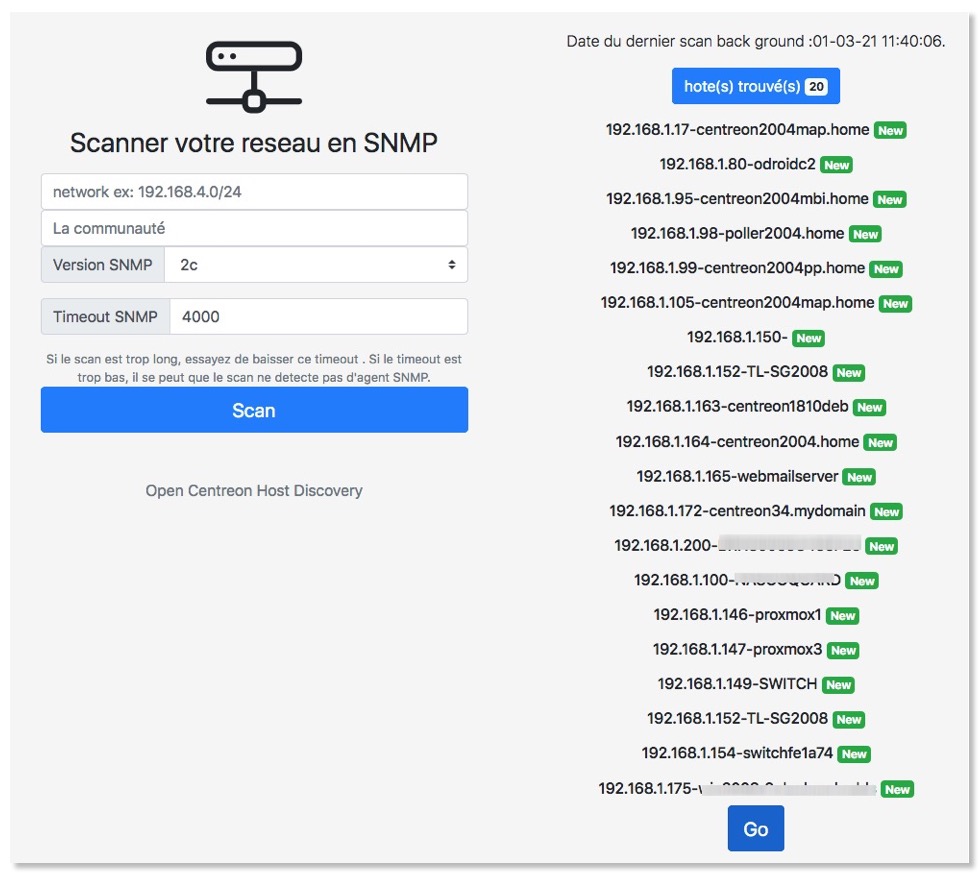
Task: Click New badge next to poller2004.home
Action: (x=864, y=234)
